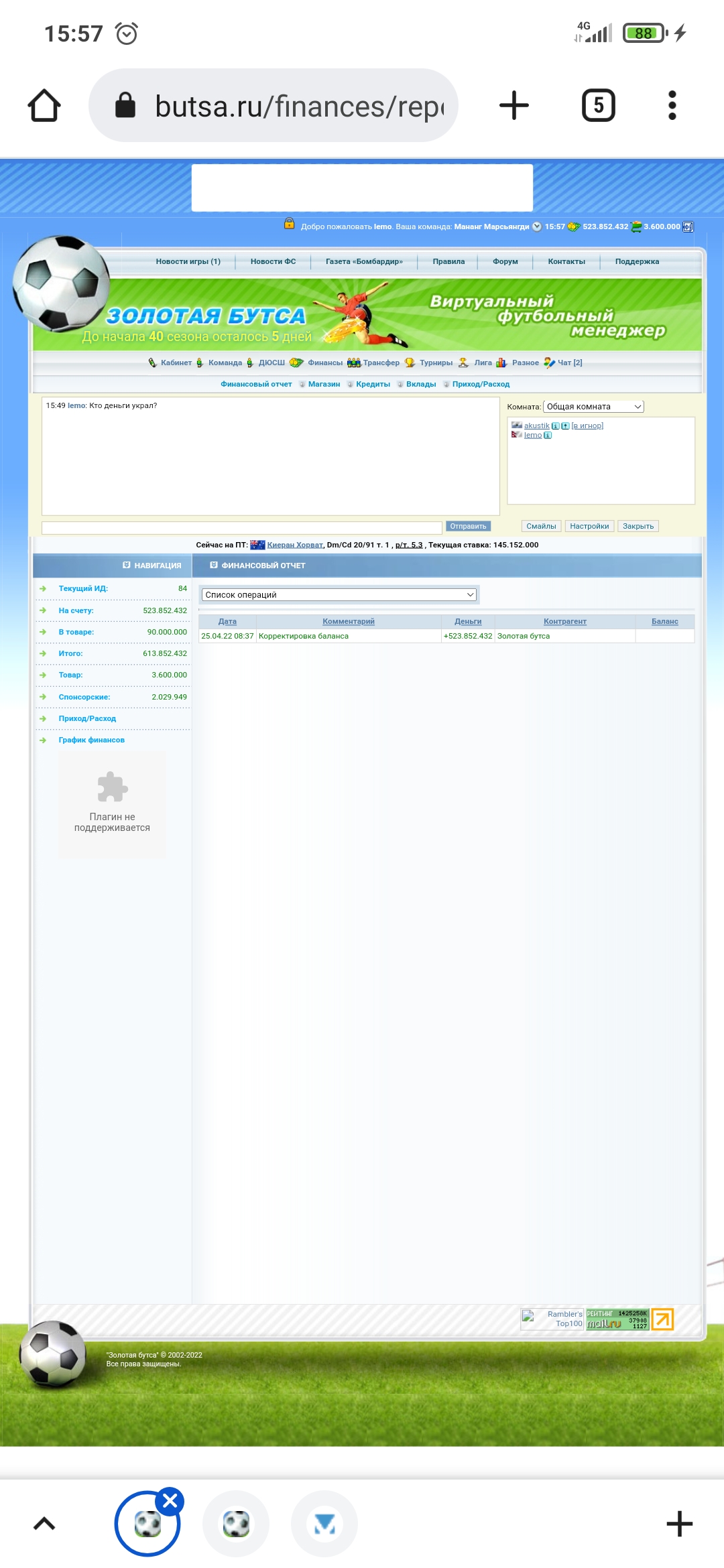Image resolution: width=724 pixels, height=1568 pixels.
Task: Click the logout icon beside 3.600.000
Action: pos(688,227)
